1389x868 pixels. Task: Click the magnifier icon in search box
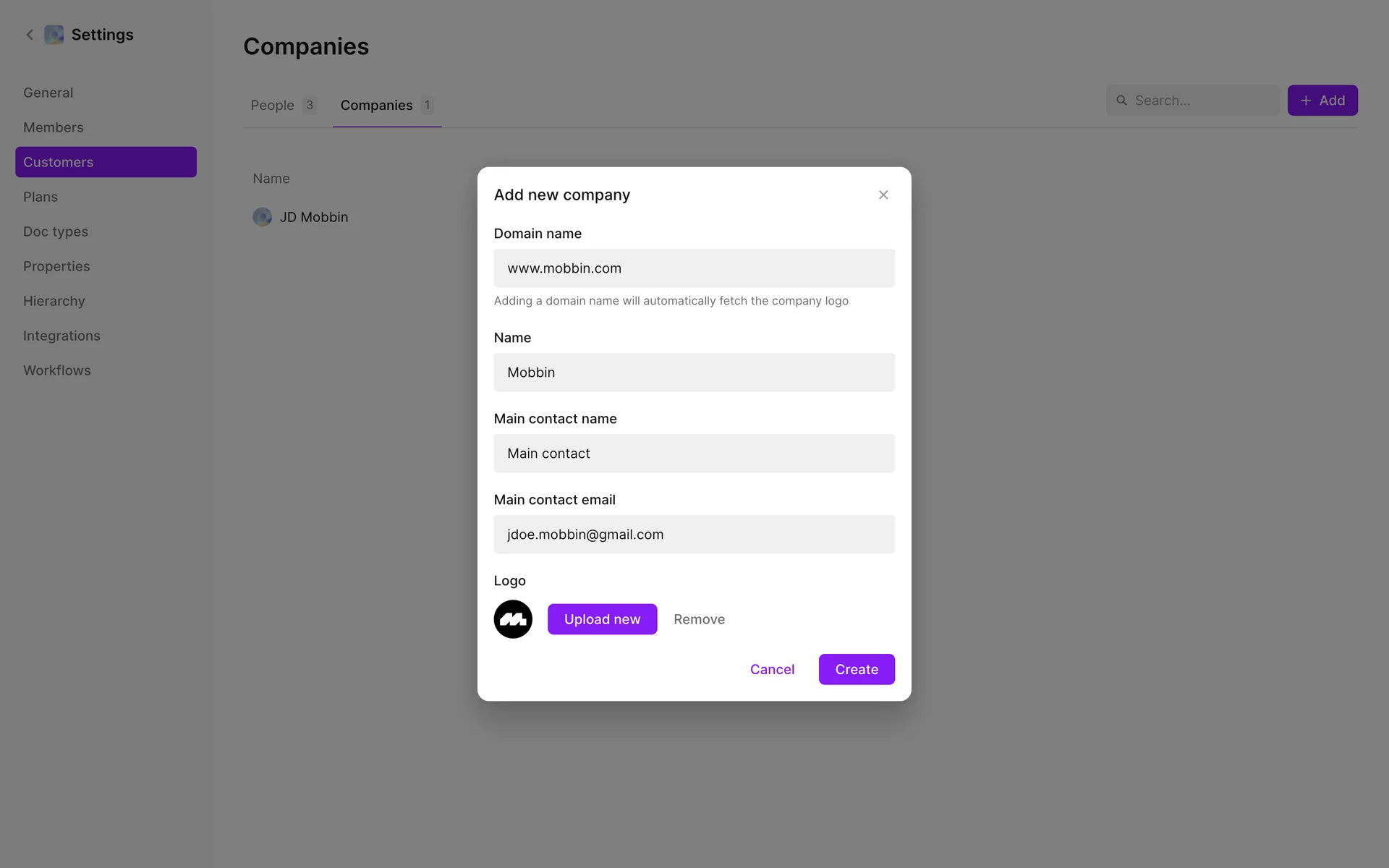coord(1121,101)
